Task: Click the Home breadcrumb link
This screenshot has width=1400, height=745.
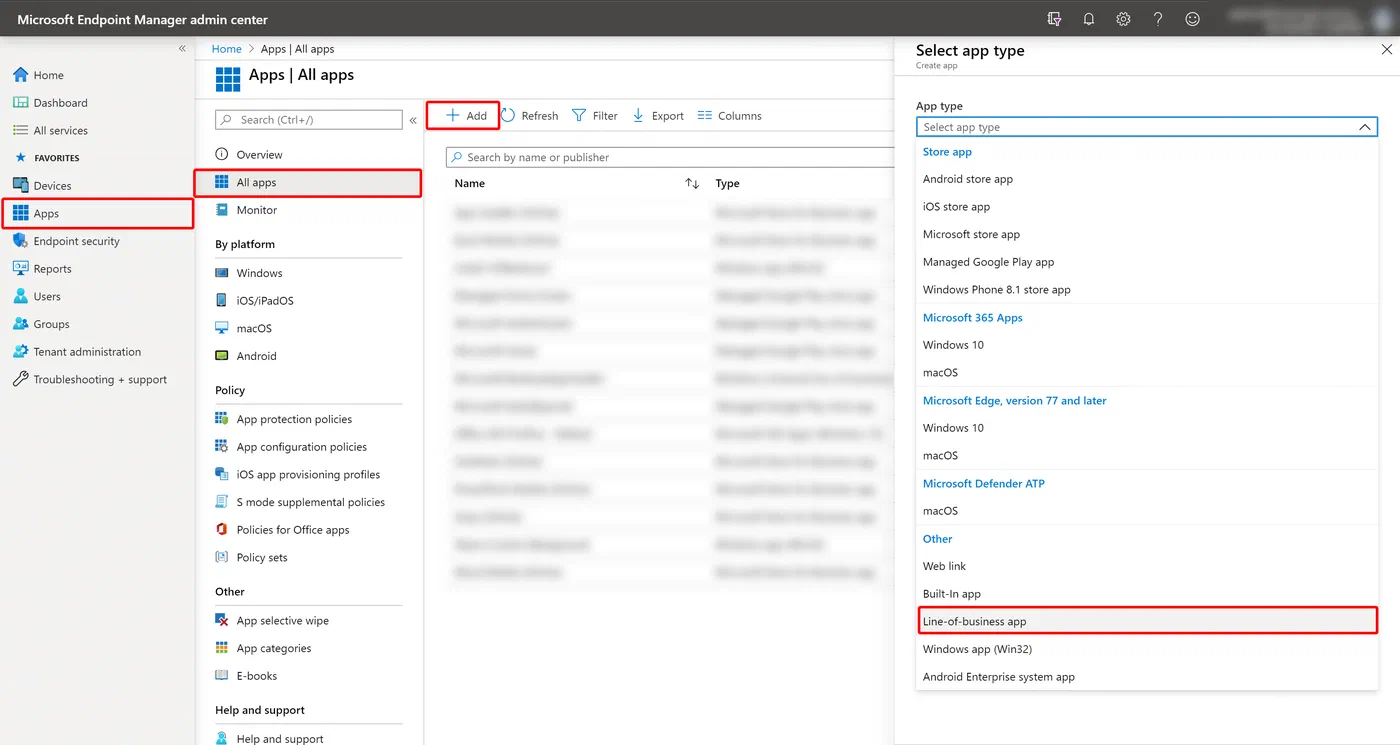Action: [x=227, y=49]
